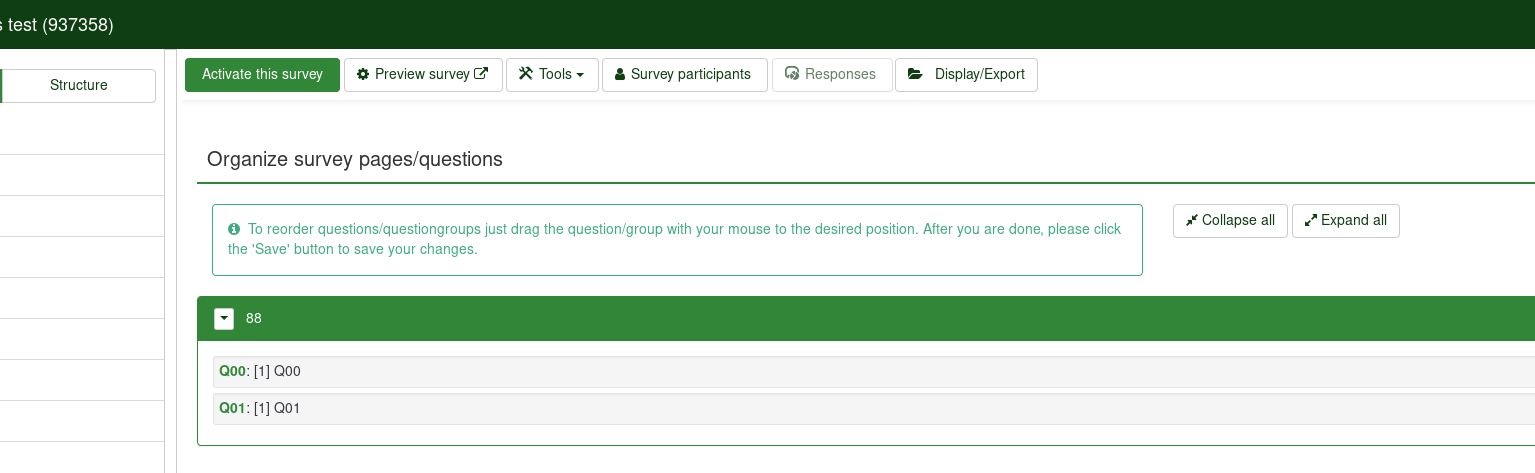Click the Responses icon in the toolbar

pyautogui.click(x=792, y=74)
